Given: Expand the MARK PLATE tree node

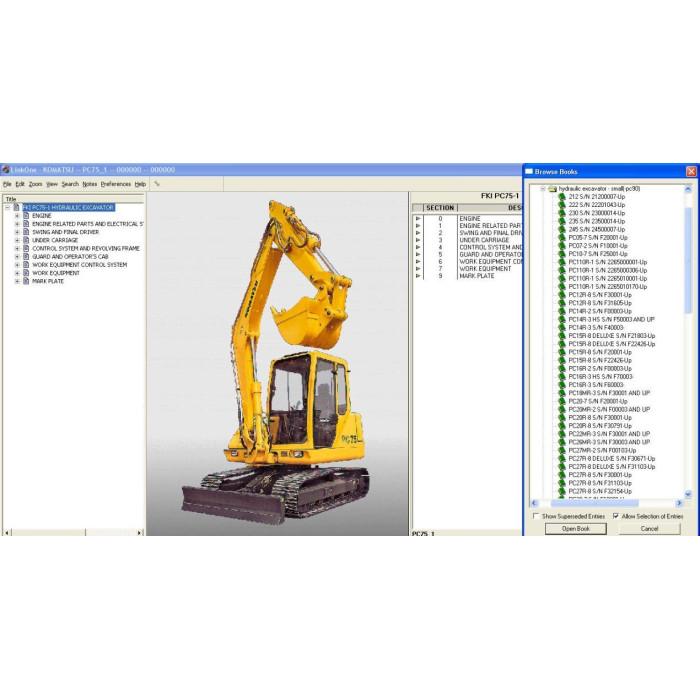Looking at the screenshot, I should pyautogui.click(x=17, y=281).
